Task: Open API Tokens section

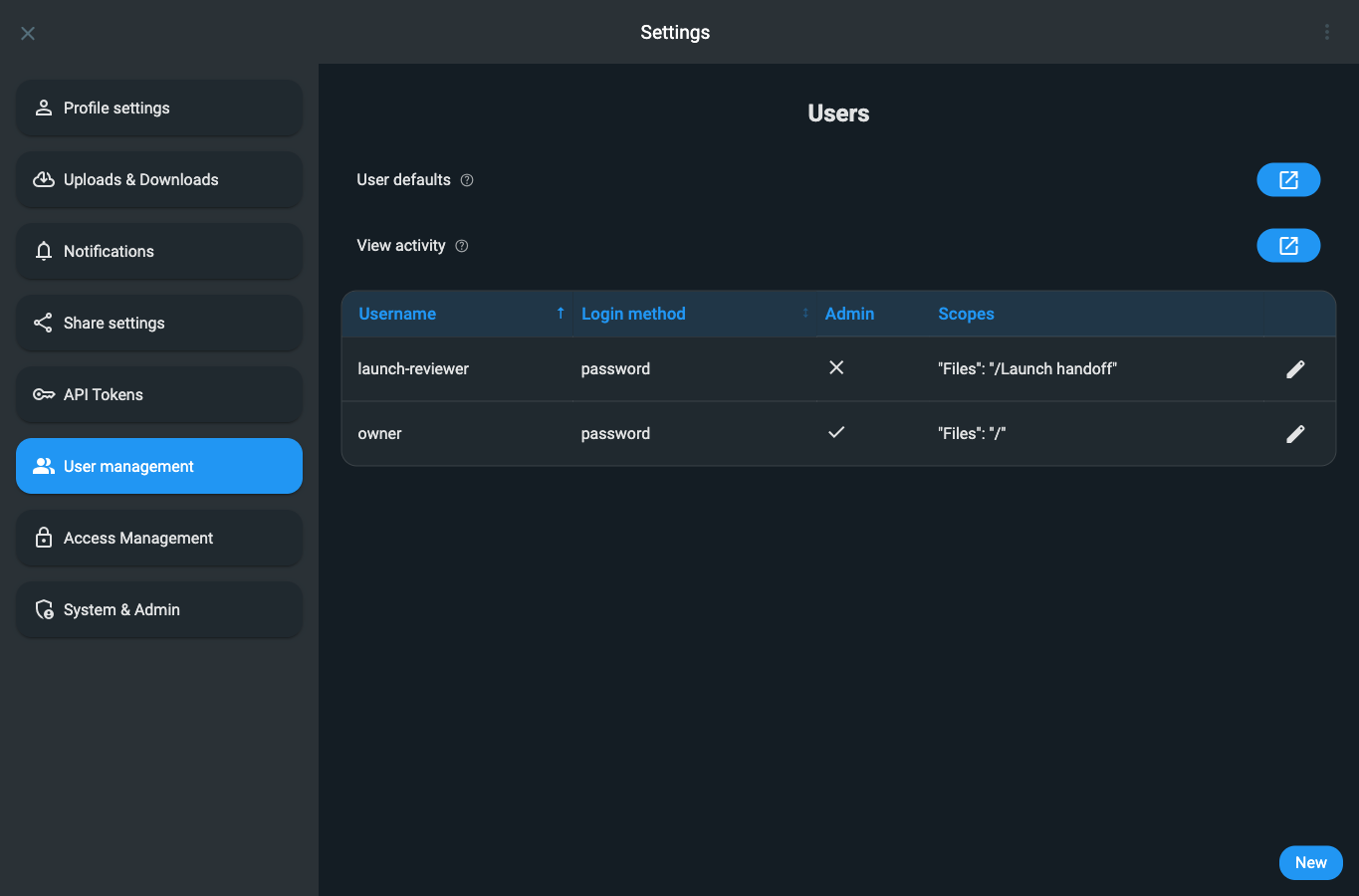Action: [159, 394]
